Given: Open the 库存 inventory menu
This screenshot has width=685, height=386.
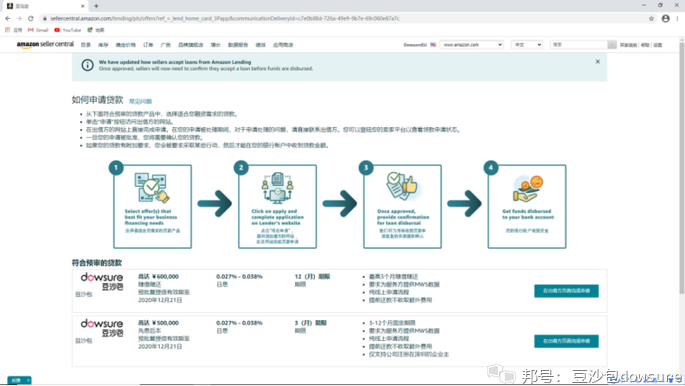Looking at the screenshot, I should click(103, 45).
